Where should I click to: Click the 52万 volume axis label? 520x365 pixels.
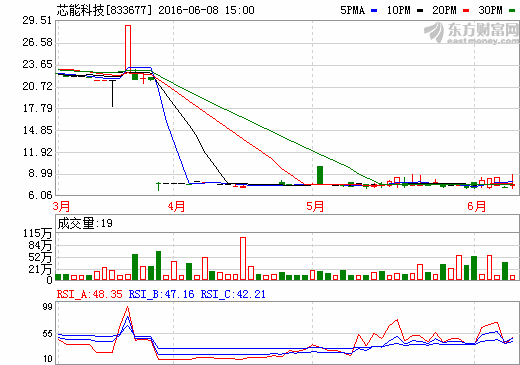pyautogui.click(x=40, y=257)
